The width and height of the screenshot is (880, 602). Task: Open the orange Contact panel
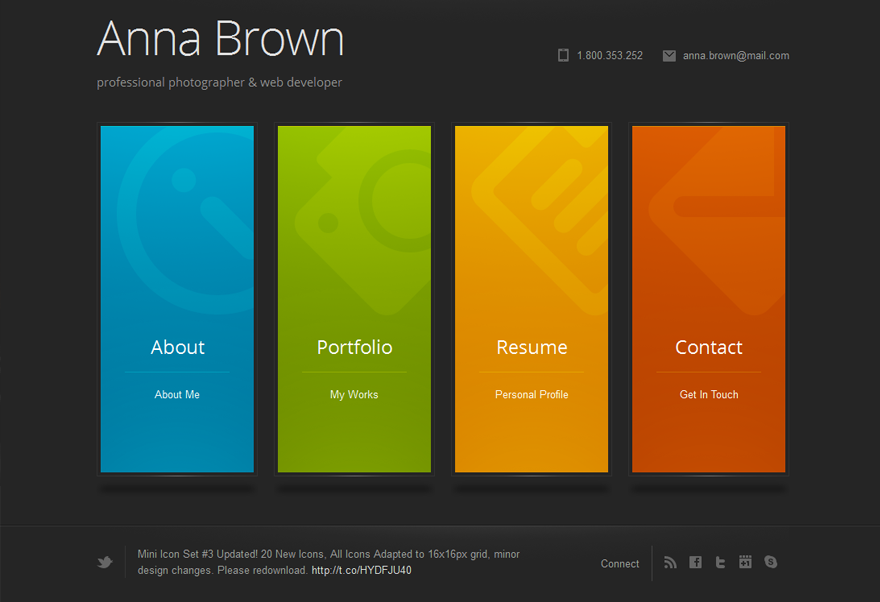pyautogui.click(x=709, y=299)
